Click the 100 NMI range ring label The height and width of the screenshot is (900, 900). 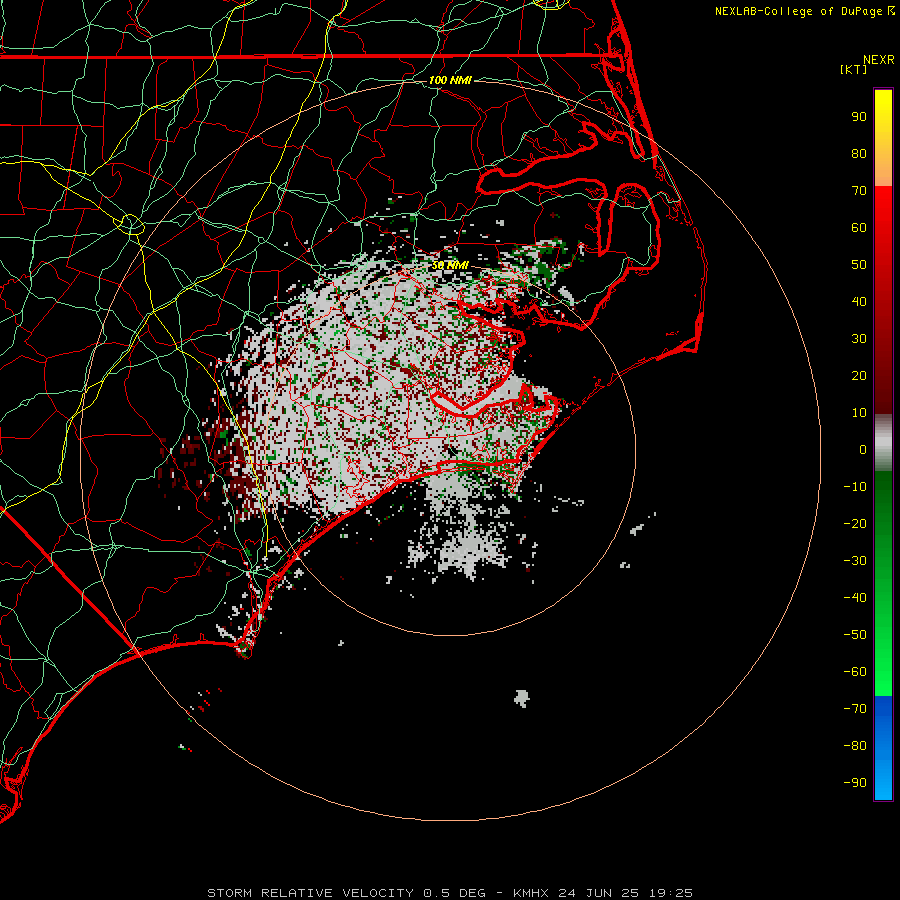[450, 80]
